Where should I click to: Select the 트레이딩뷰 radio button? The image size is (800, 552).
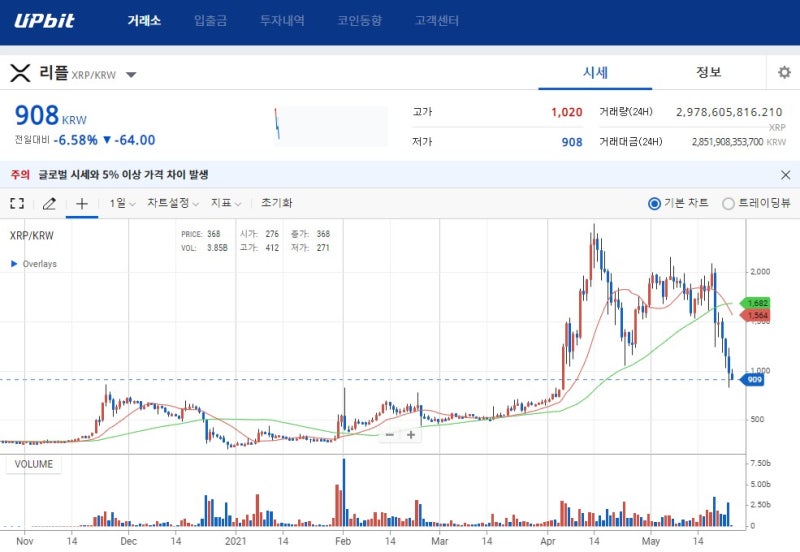pyautogui.click(x=728, y=204)
